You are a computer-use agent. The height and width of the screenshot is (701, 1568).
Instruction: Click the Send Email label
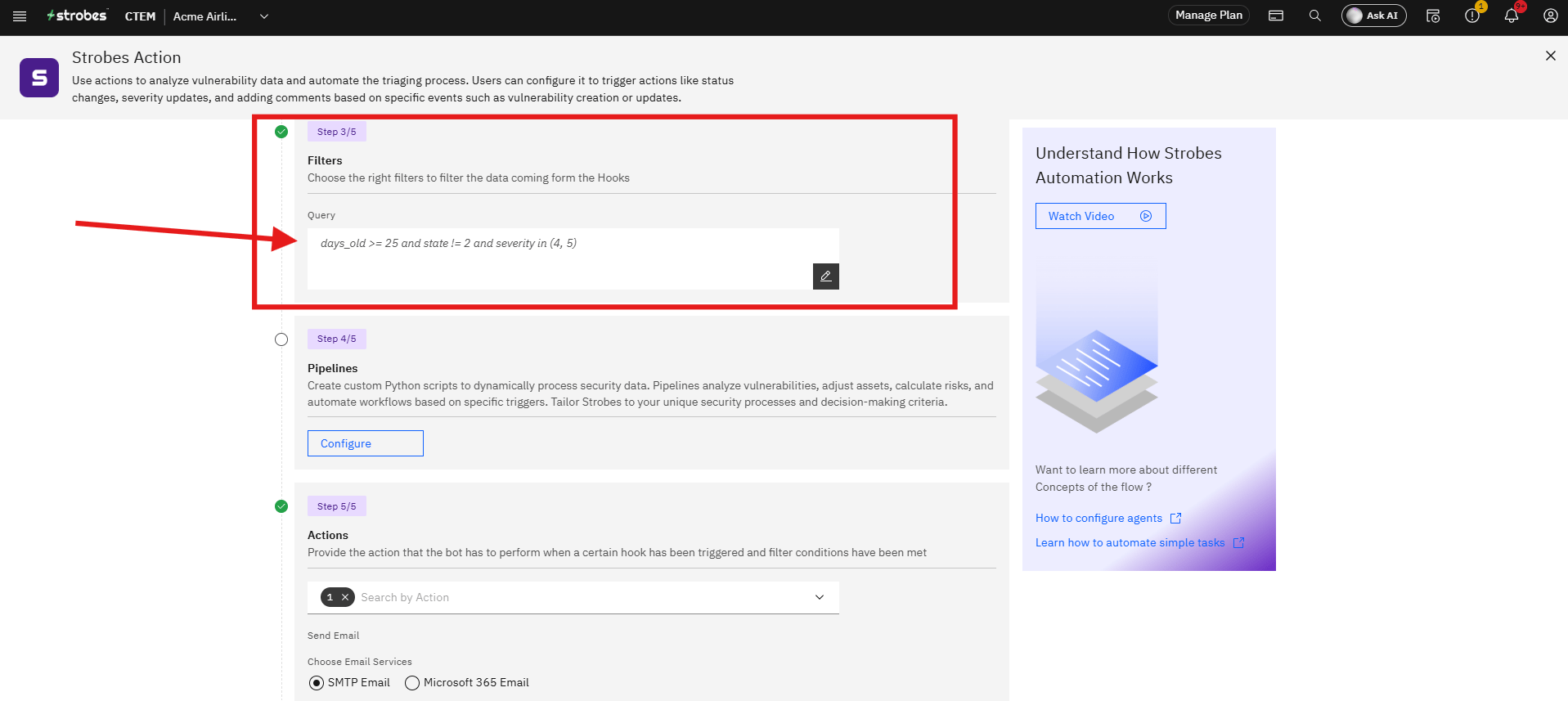[x=333, y=636]
